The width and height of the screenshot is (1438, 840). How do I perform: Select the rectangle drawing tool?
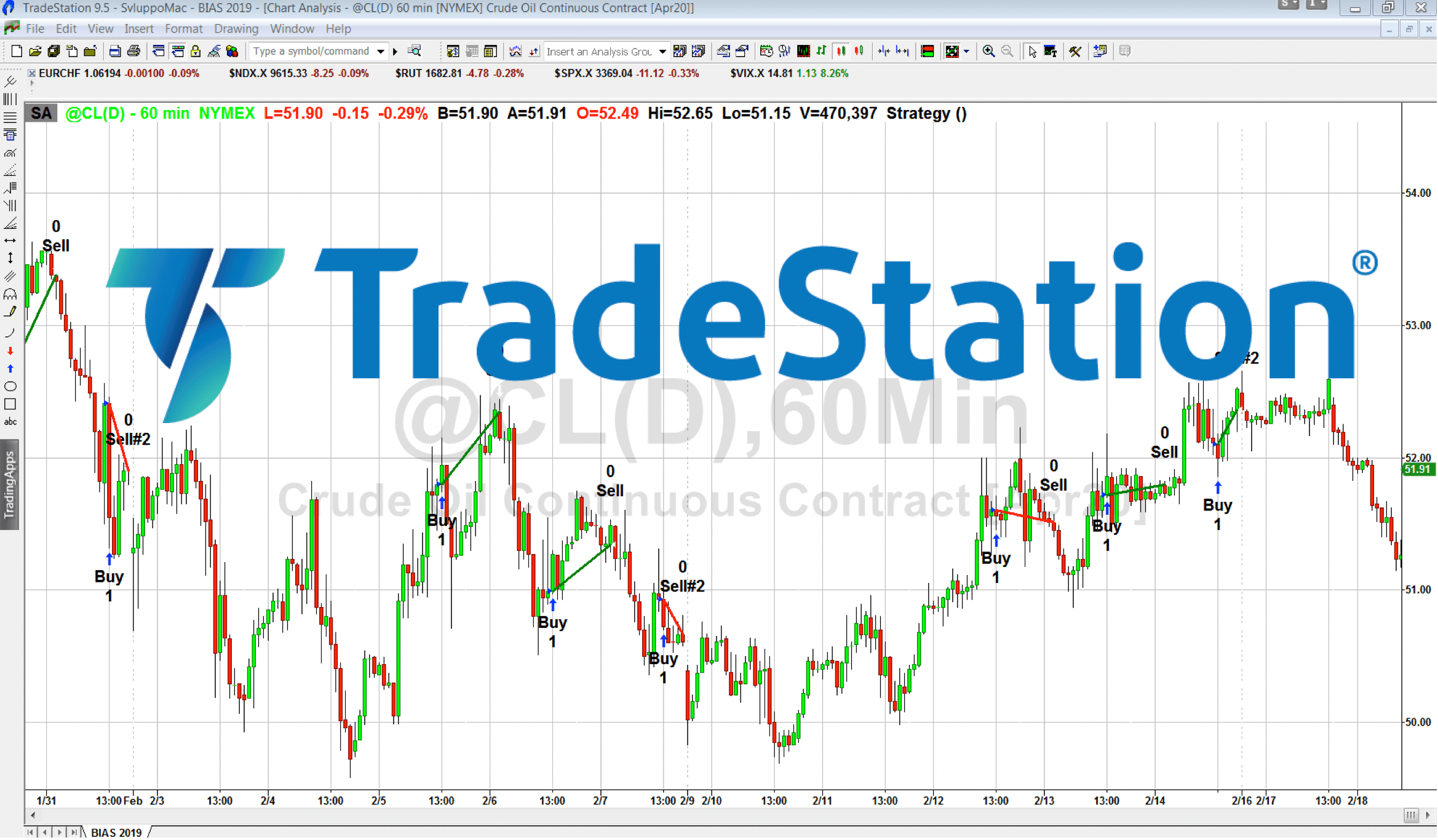click(10, 405)
